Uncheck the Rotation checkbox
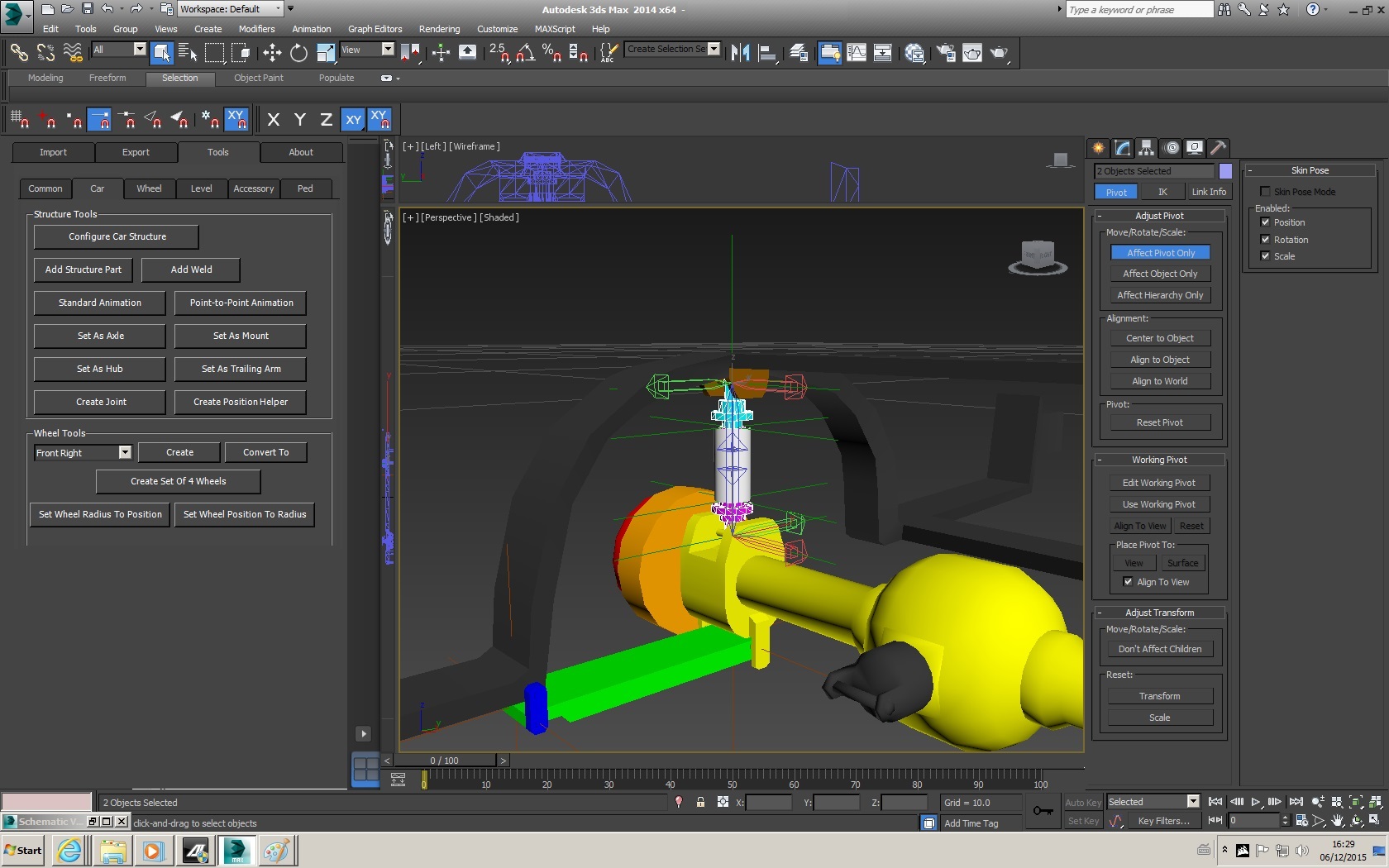This screenshot has width=1389, height=868. [1265, 240]
